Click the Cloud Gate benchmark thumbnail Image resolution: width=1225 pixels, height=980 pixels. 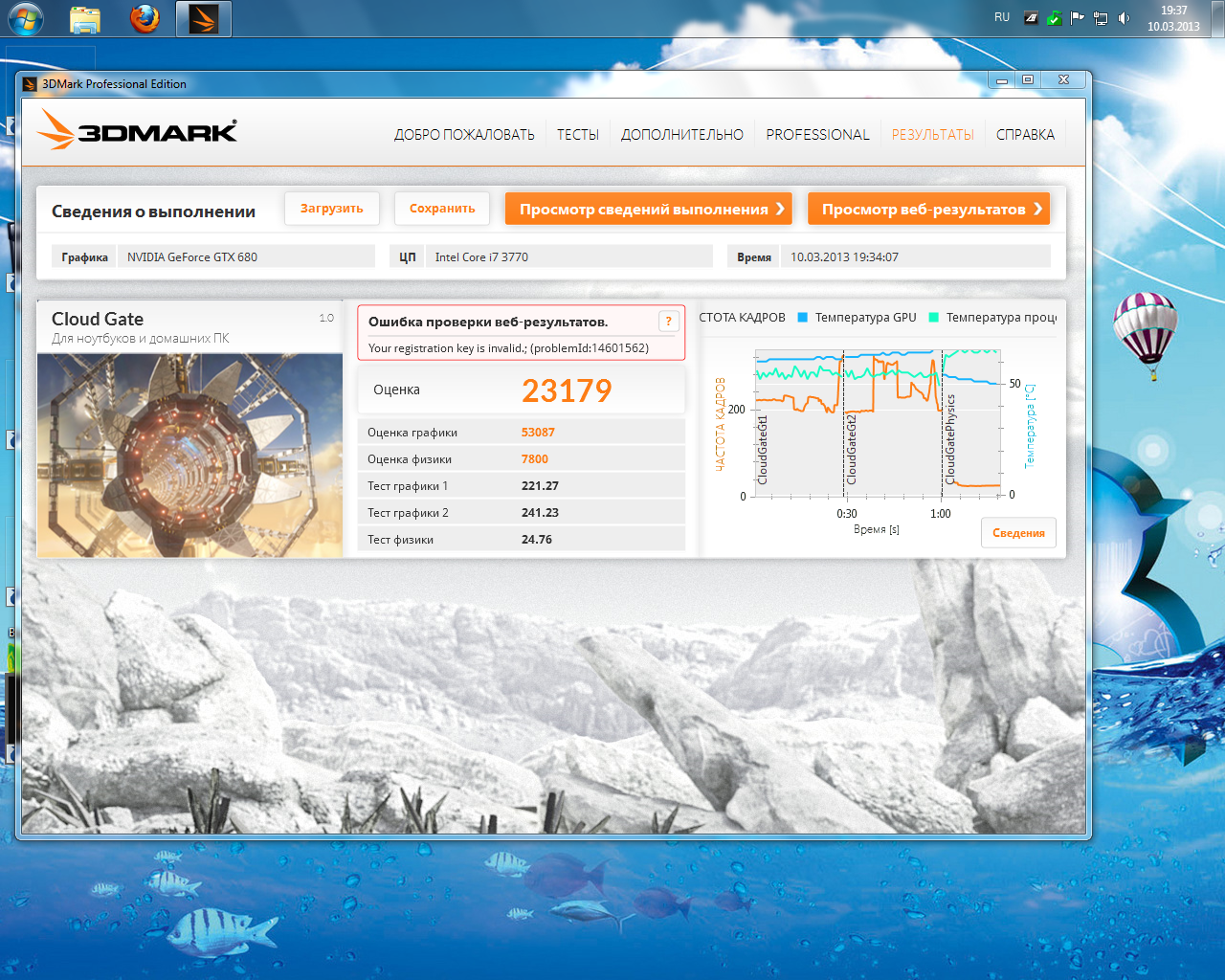pyautogui.click(x=189, y=456)
